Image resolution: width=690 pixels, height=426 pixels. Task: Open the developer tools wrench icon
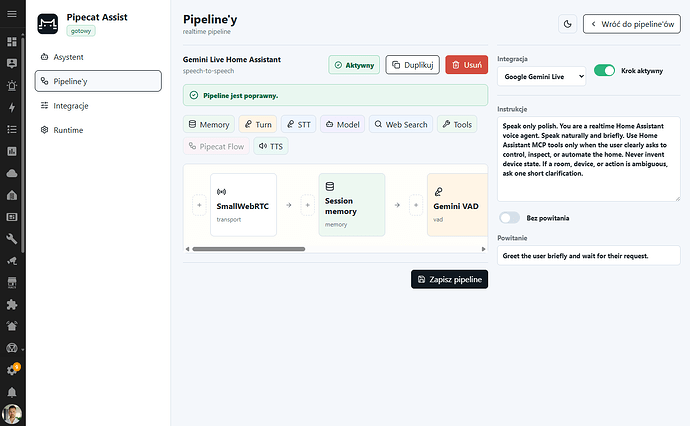coord(12,239)
